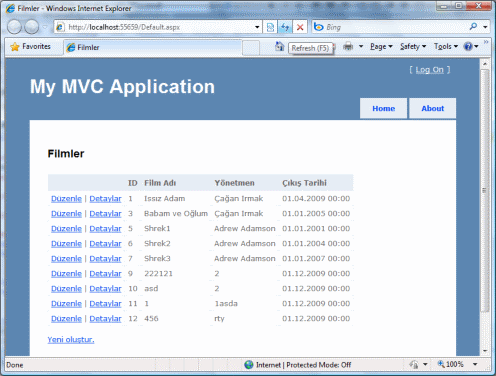Open the Favorites star button

[30, 47]
